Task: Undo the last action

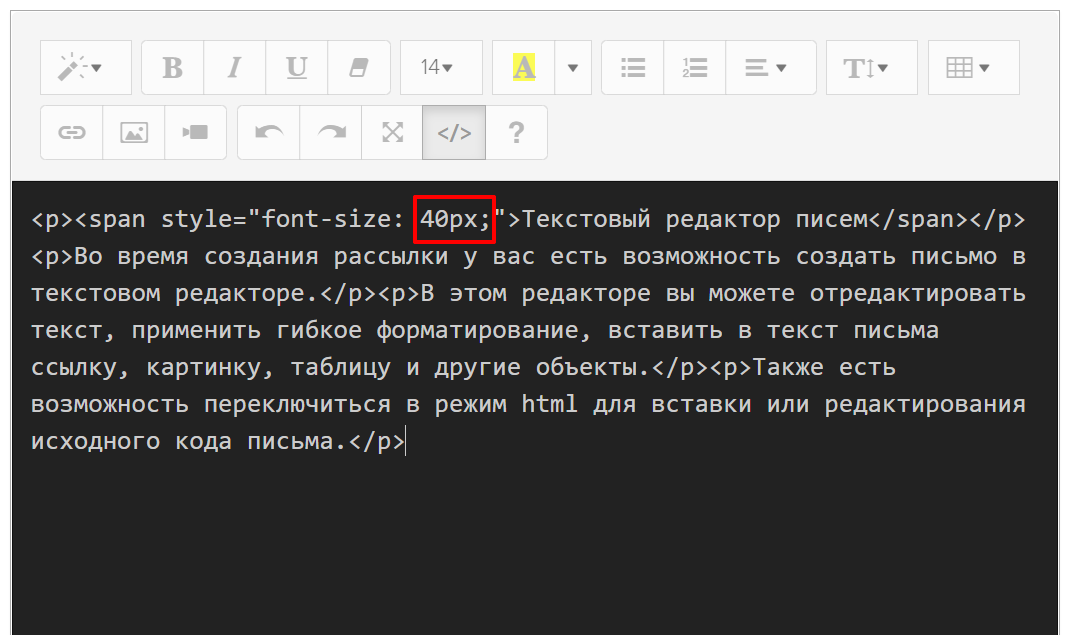Action: [x=268, y=132]
